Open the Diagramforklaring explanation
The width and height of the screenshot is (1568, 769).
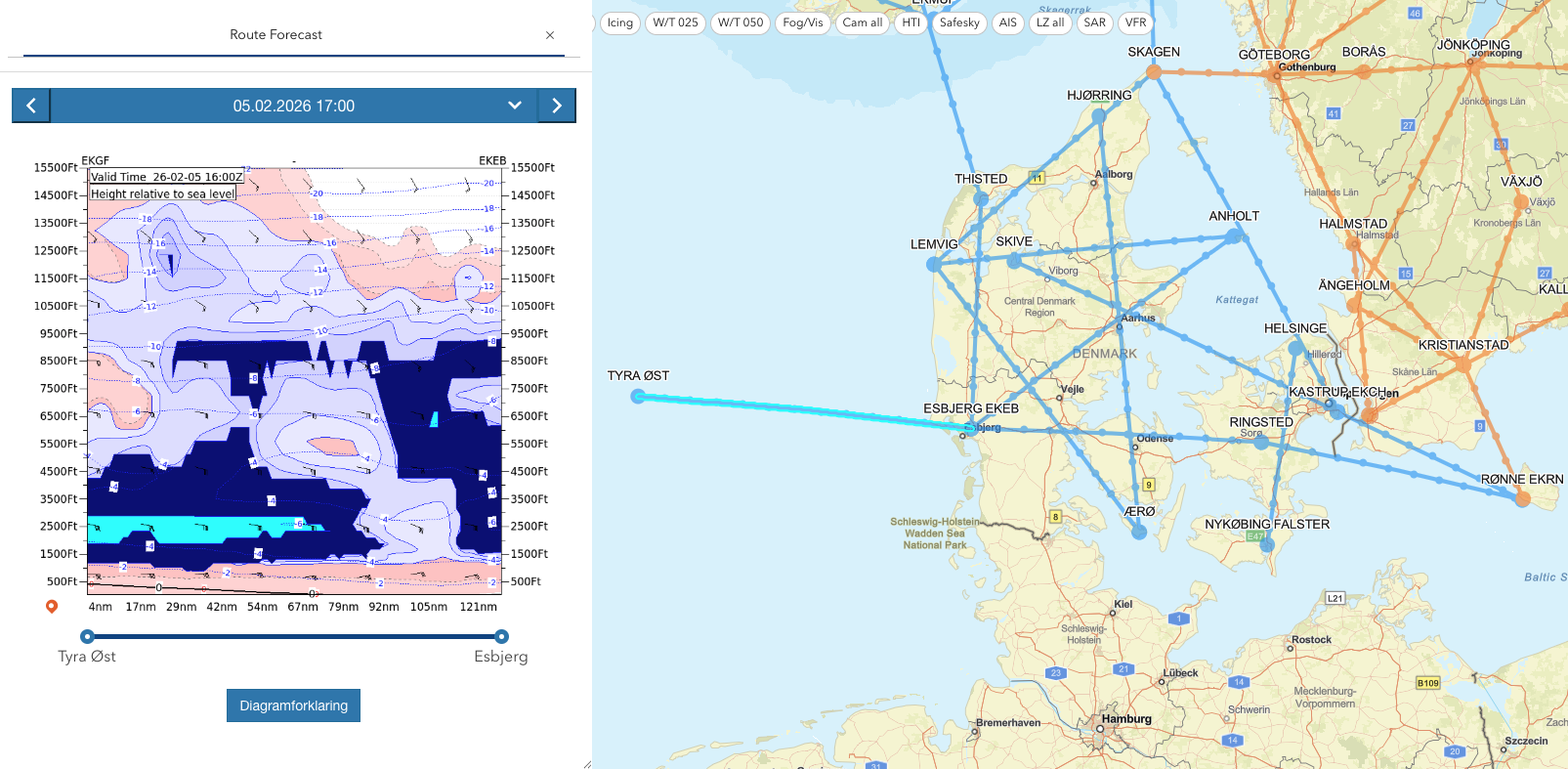click(293, 705)
